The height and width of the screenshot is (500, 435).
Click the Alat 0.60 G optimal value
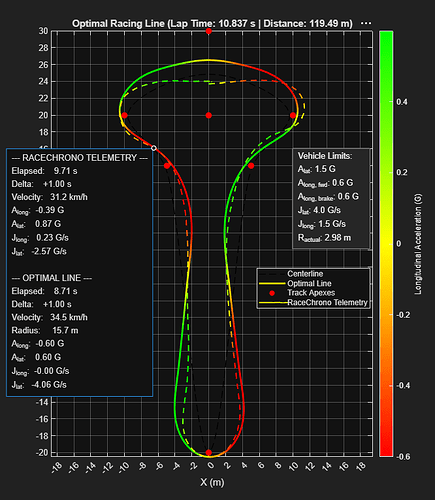click(36, 357)
